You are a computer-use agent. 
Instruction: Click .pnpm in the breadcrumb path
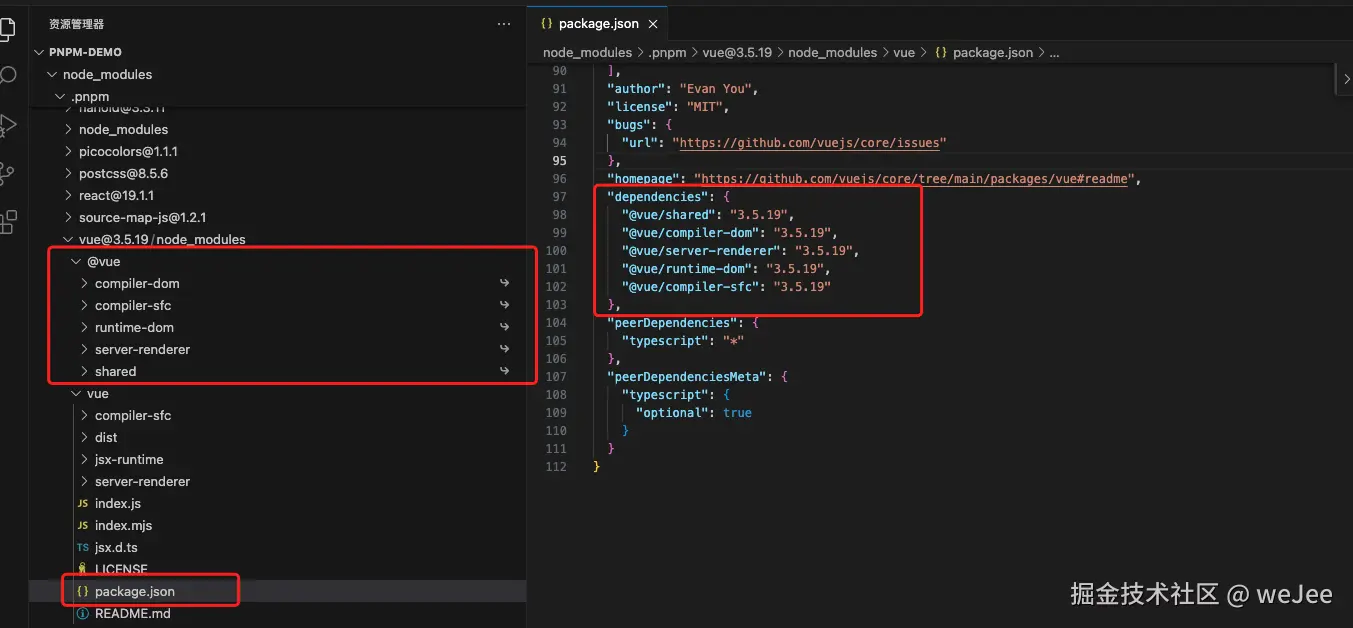point(665,52)
